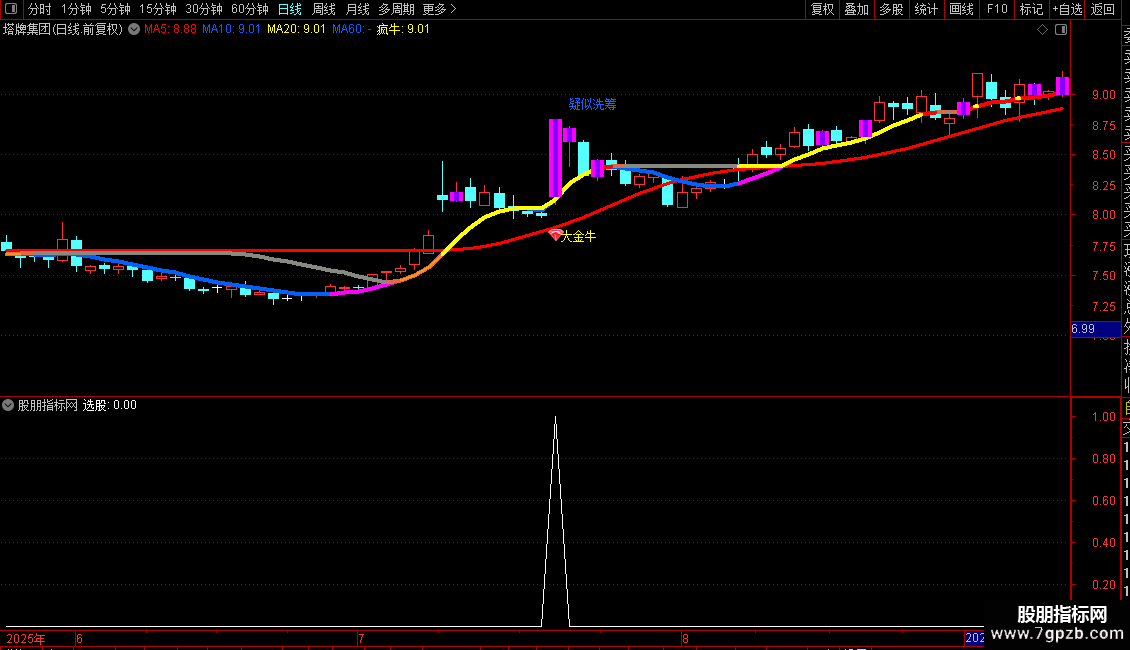The height and width of the screenshot is (650, 1130).
Task: Click the 返回 back button
Action: pyautogui.click(x=1103, y=9)
